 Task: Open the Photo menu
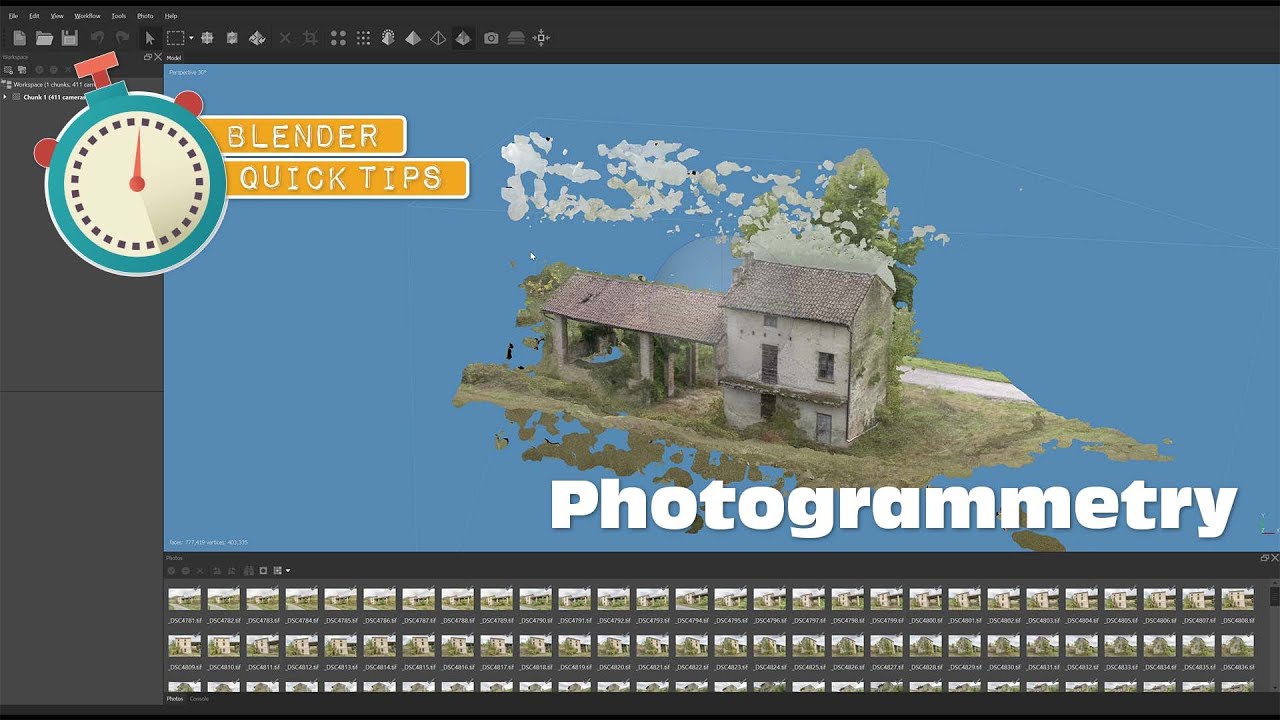point(145,16)
